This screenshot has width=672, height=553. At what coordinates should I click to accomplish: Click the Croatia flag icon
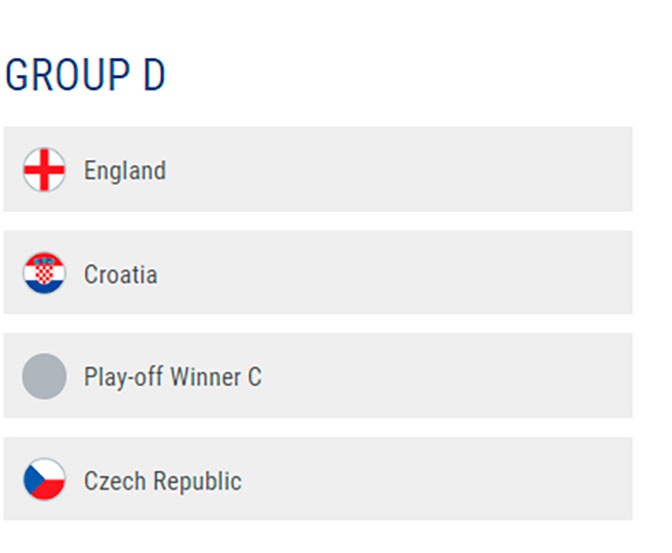[44, 273]
